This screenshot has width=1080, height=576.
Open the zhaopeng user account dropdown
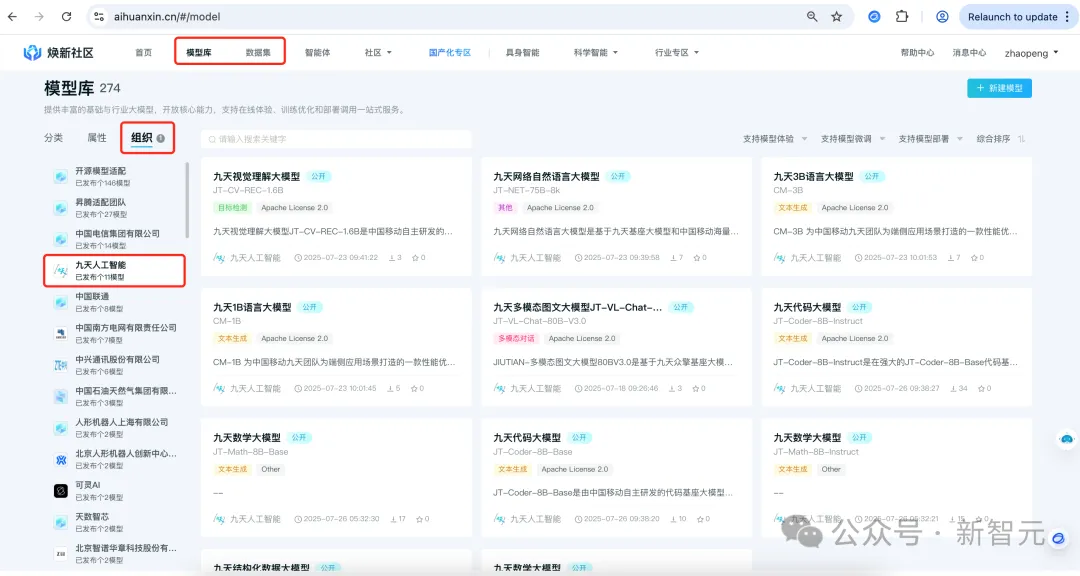tap(1031, 53)
